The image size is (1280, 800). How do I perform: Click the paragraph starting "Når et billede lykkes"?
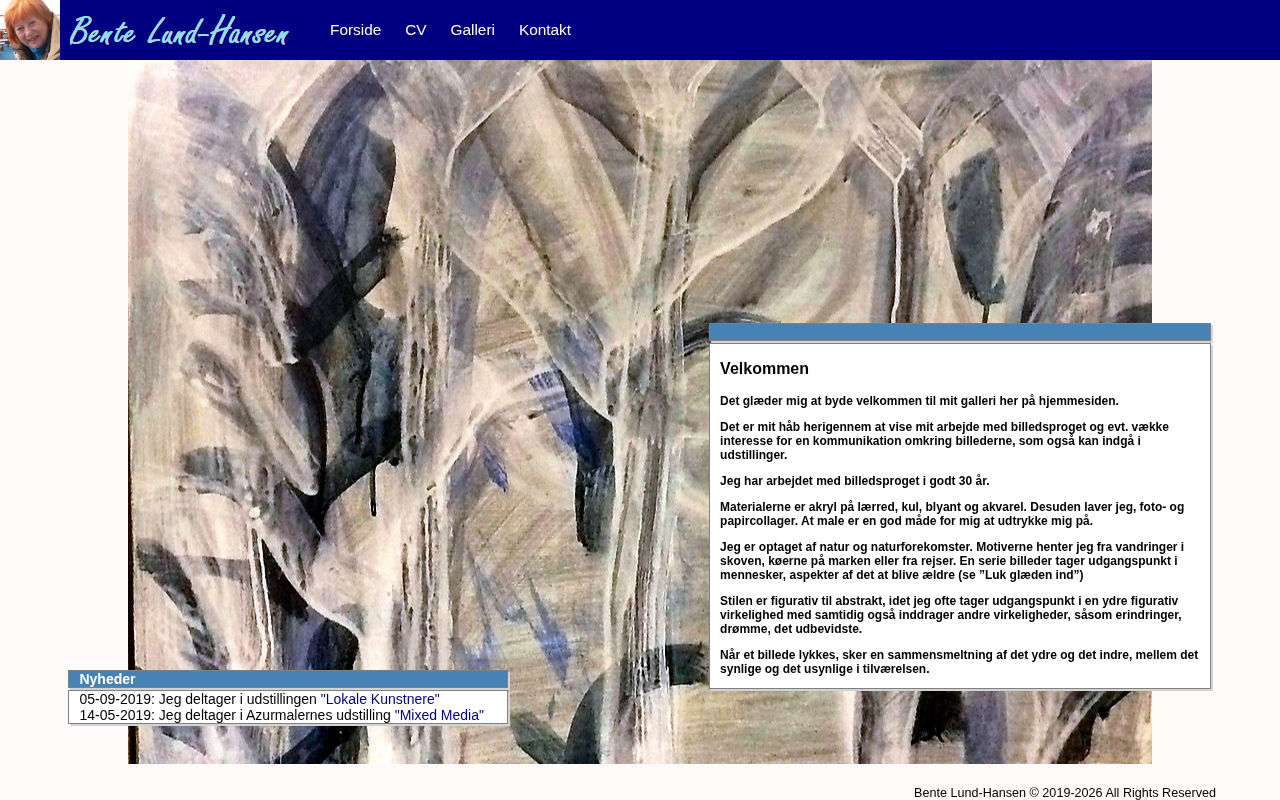pos(959,662)
